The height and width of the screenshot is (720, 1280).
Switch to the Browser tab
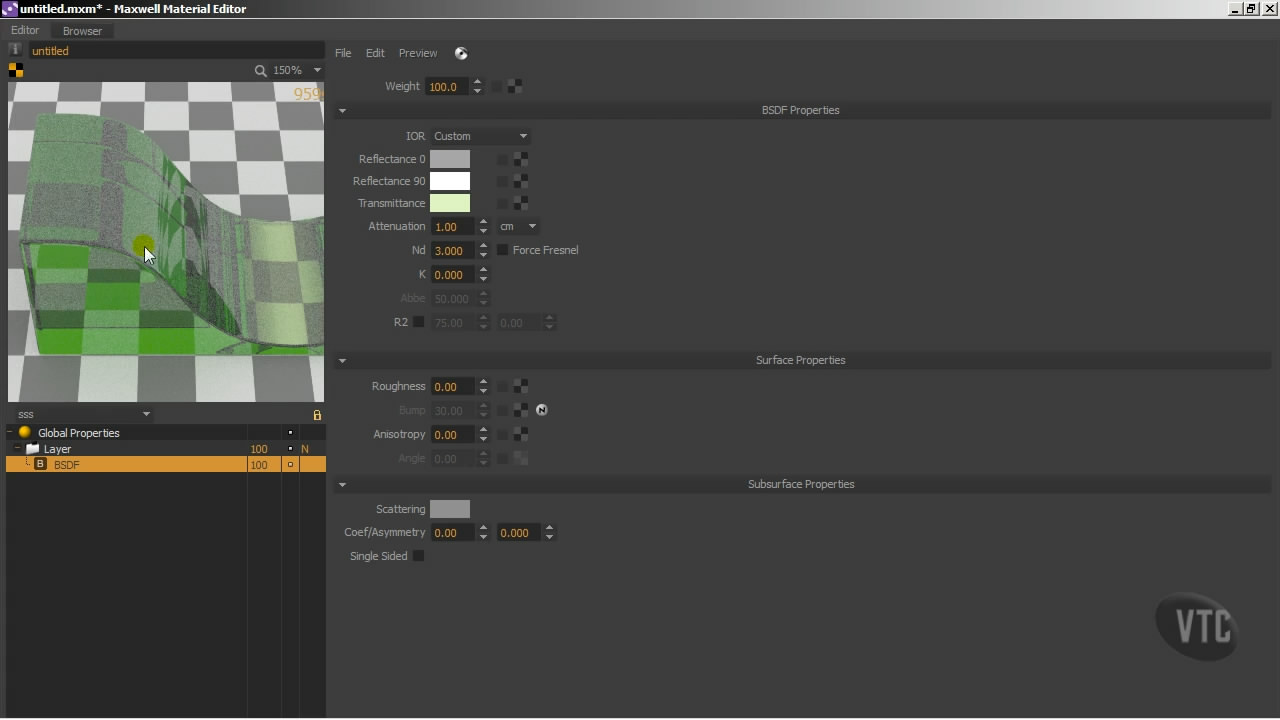82,31
